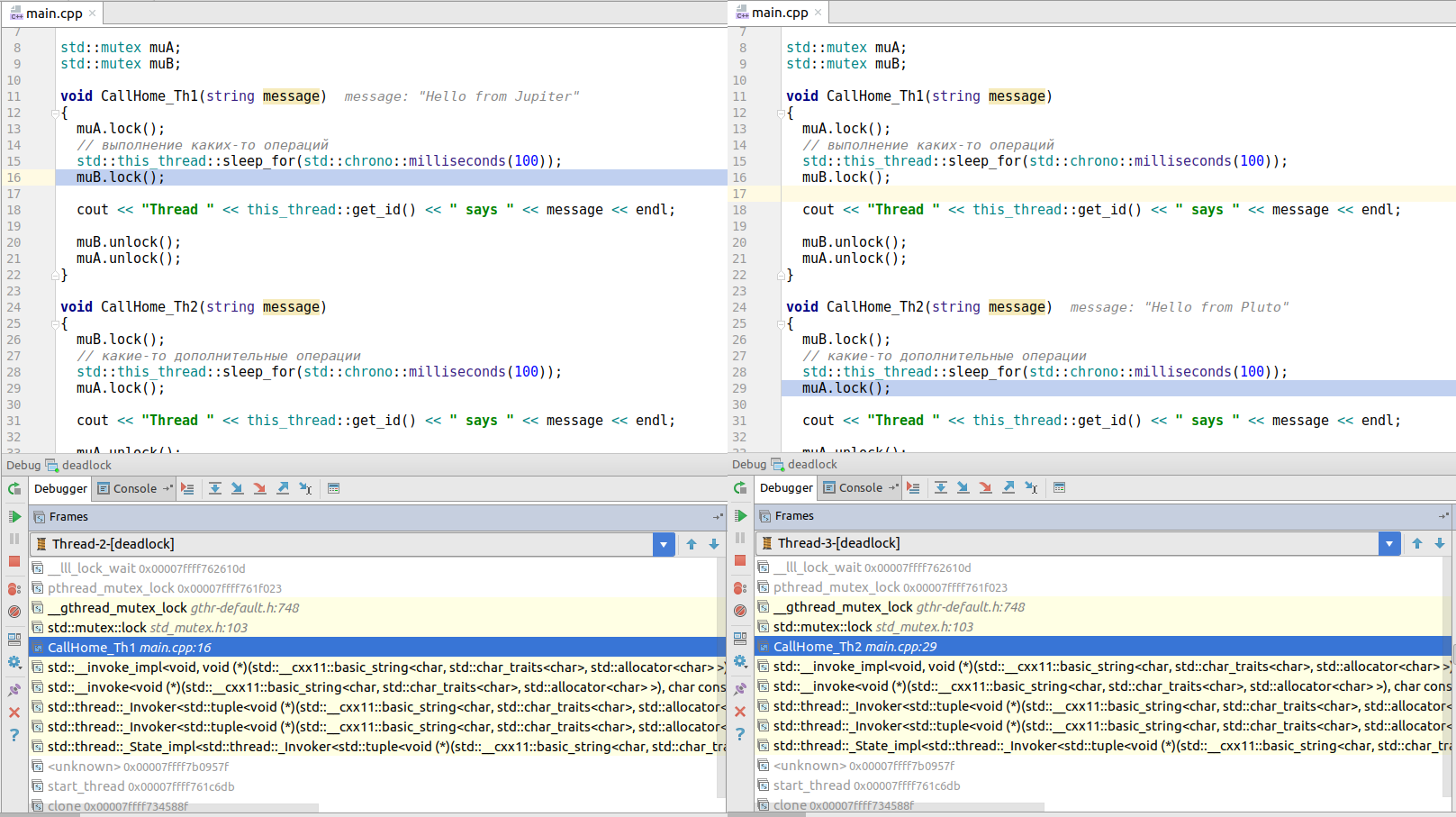Select pthread_mutex_lock frame in Thread-2 list

click(377, 588)
